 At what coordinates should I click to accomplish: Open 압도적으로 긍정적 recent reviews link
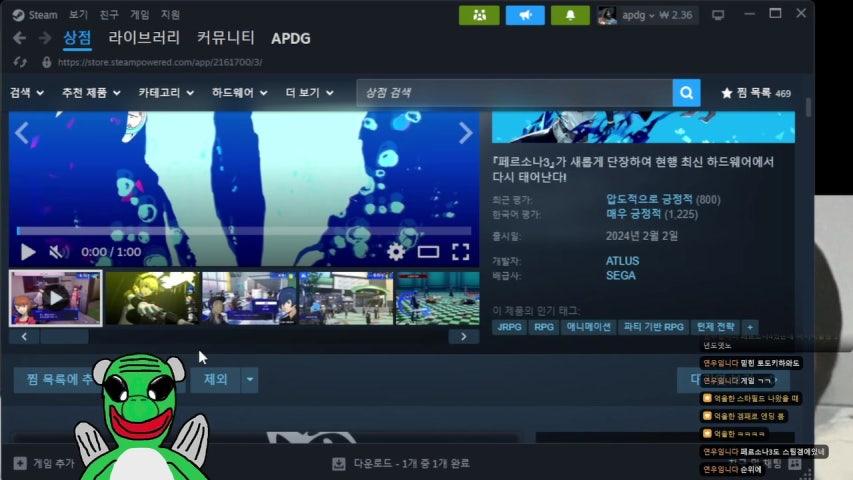click(x=649, y=199)
